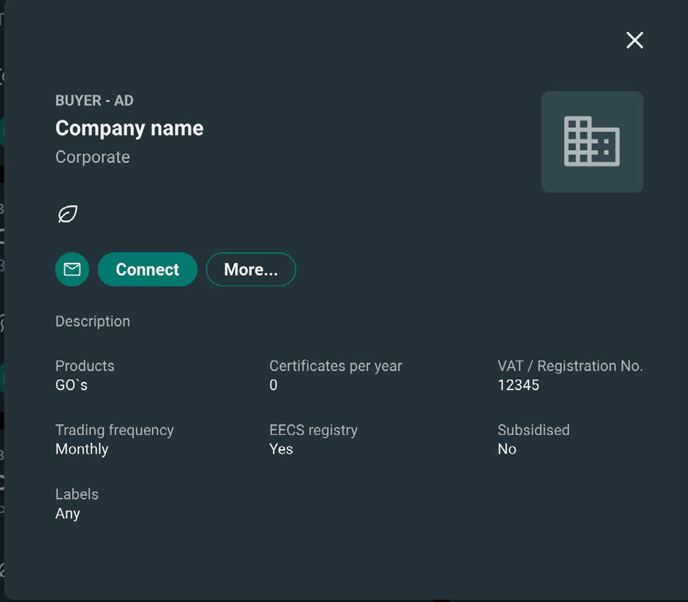688x602 pixels.
Task: Click the company building logo placeholder
Action: point(592,142)
